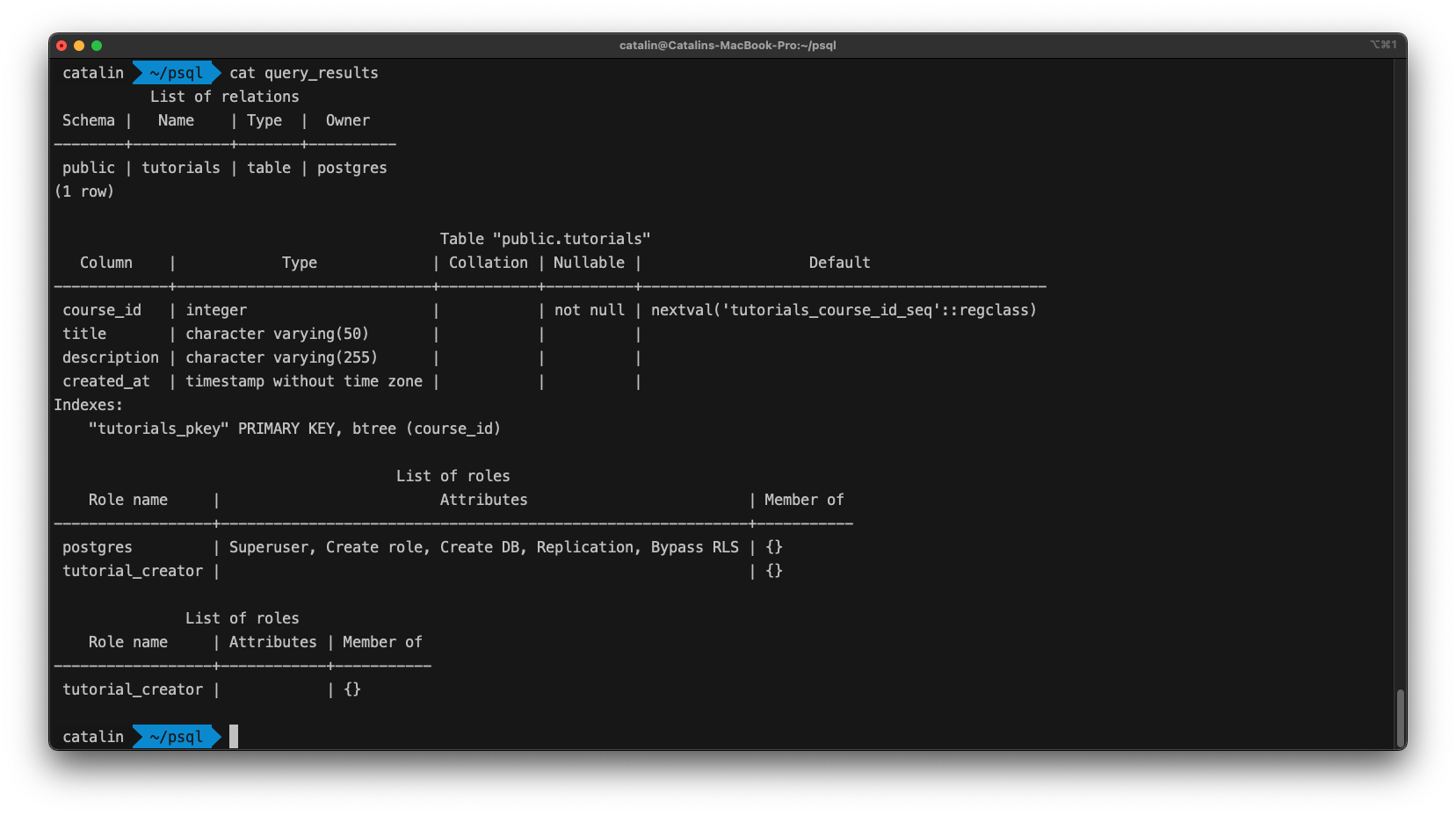
Task: Click the ~/psql badge at the bottom prompt
Action: (x=174, y=737)
